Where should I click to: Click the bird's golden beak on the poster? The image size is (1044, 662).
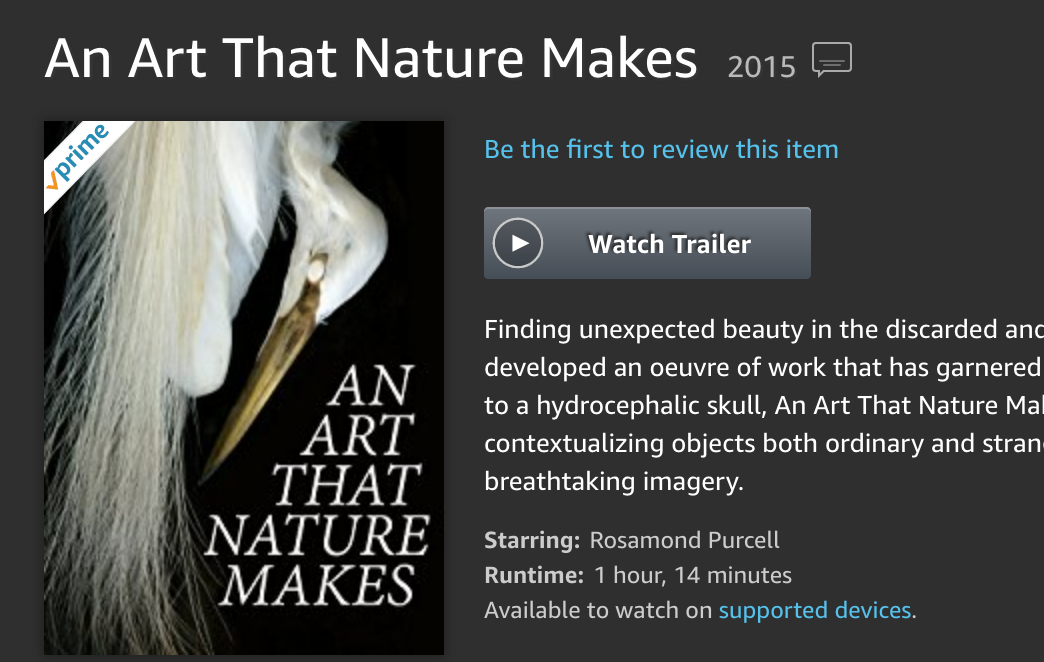pos(266,365)
